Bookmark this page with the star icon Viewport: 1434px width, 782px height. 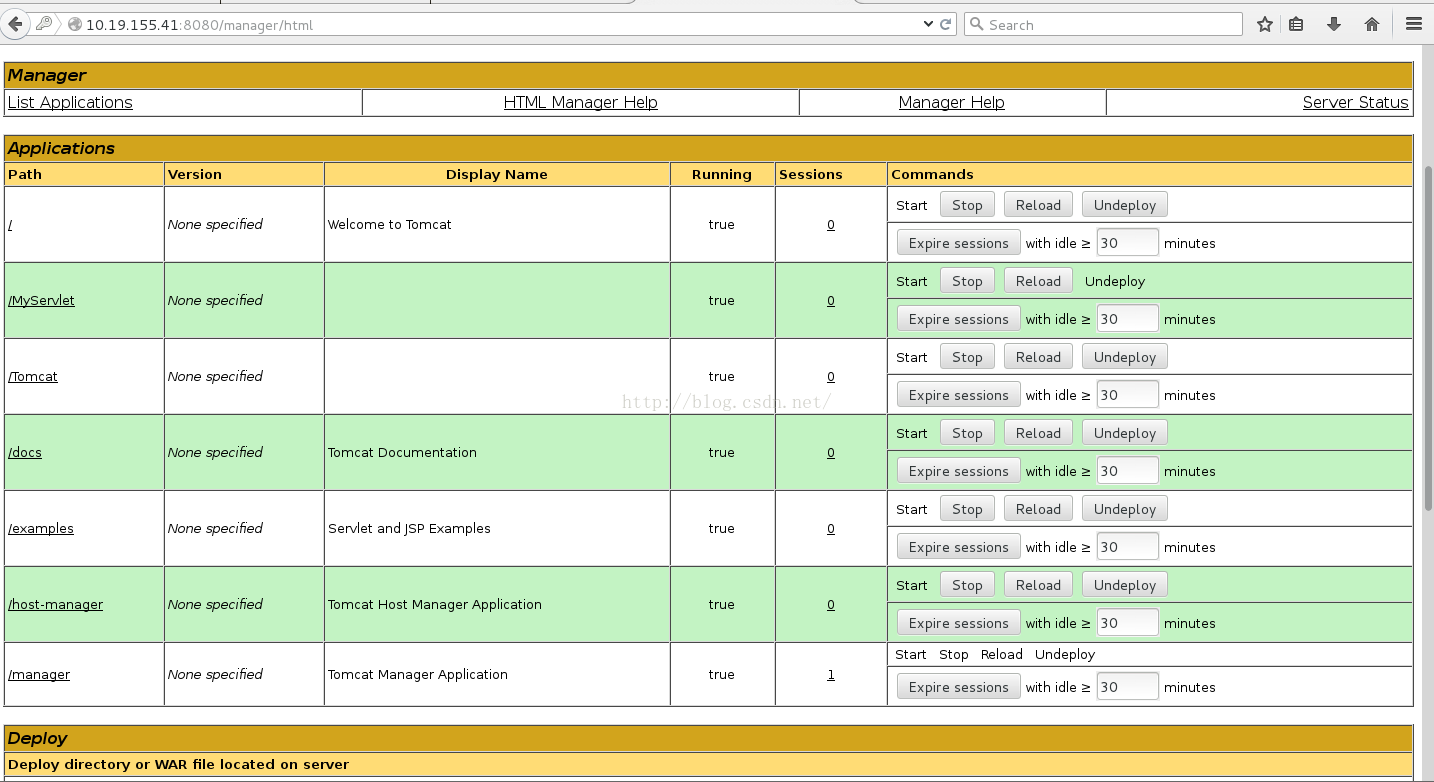point(1265,24)
